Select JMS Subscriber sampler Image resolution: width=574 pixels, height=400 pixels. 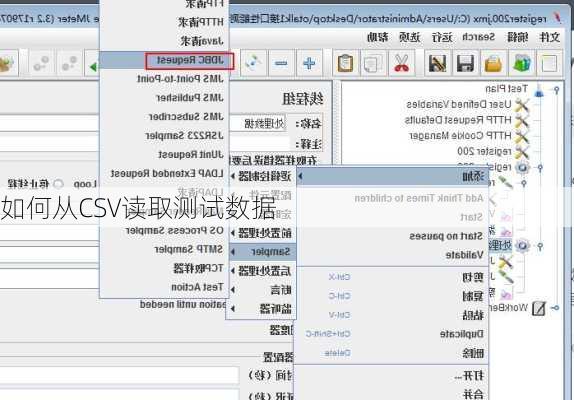pos(164,117)
